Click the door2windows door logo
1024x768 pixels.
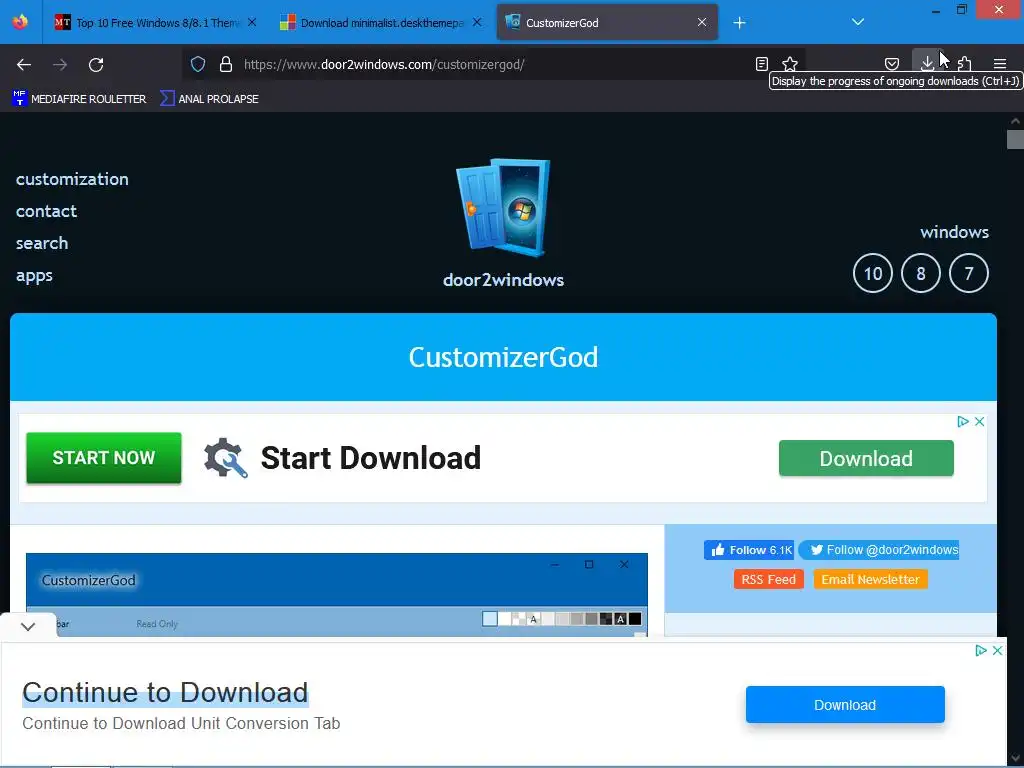point(503,206)
